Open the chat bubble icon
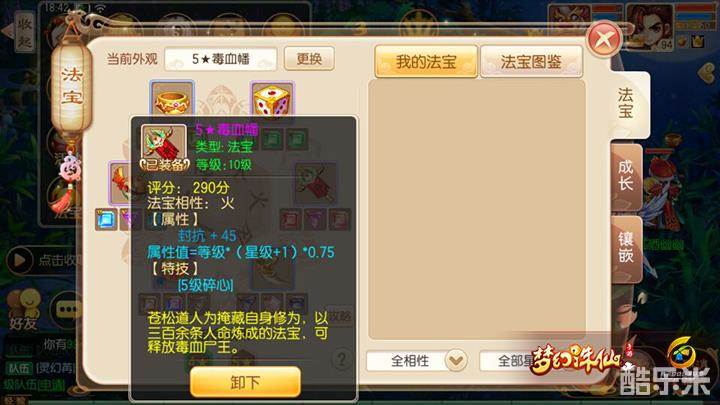The width and height of the screenshot is (720, 405). click(x=67, y=309)
